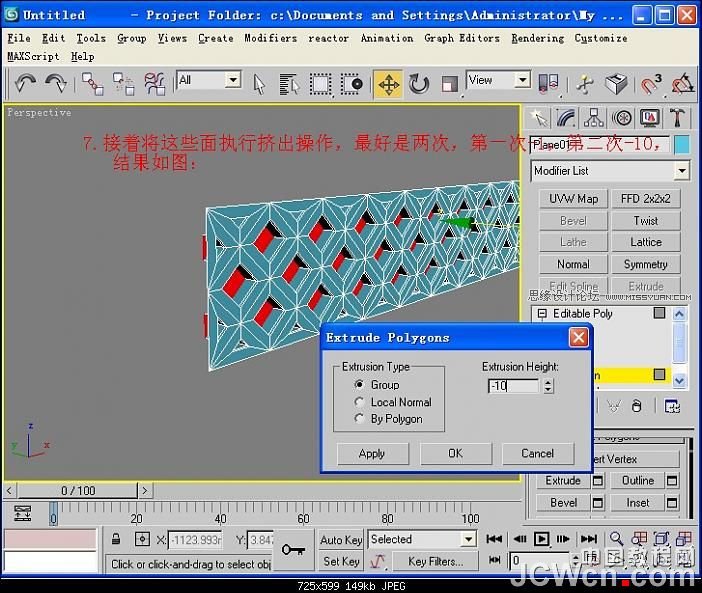The width and height of the screenshot is (702, 593).
Task: Click the Lattice modifier button
Action: [646, 242]
